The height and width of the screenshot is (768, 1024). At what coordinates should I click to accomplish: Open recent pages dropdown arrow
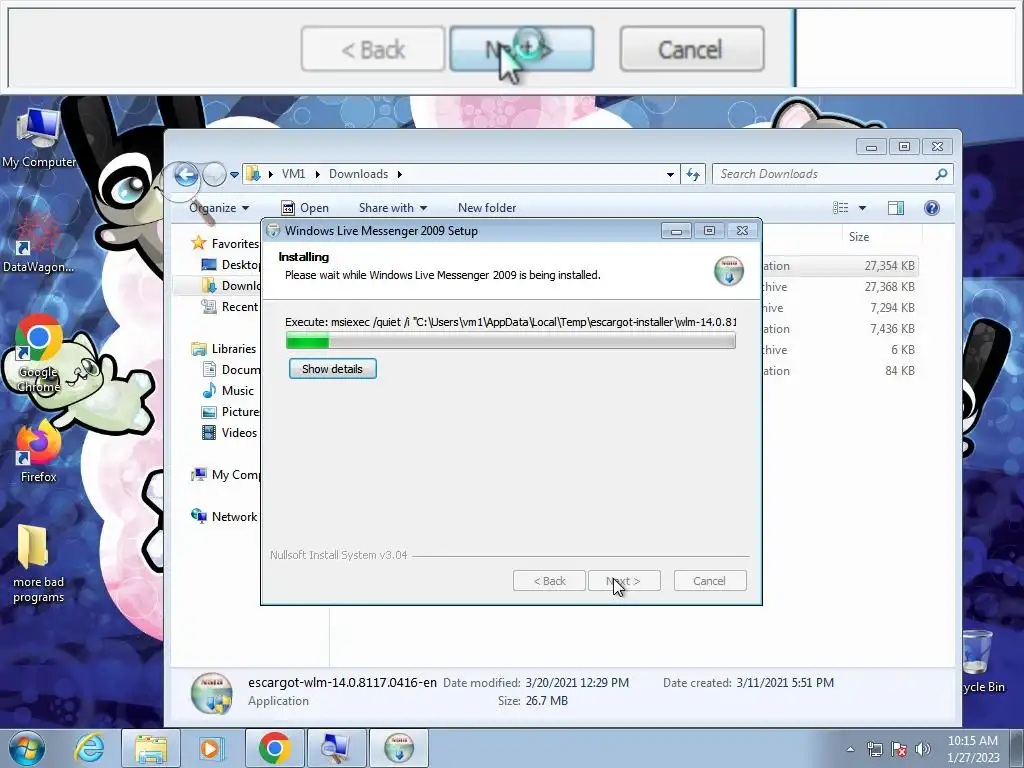pos(234,174)
